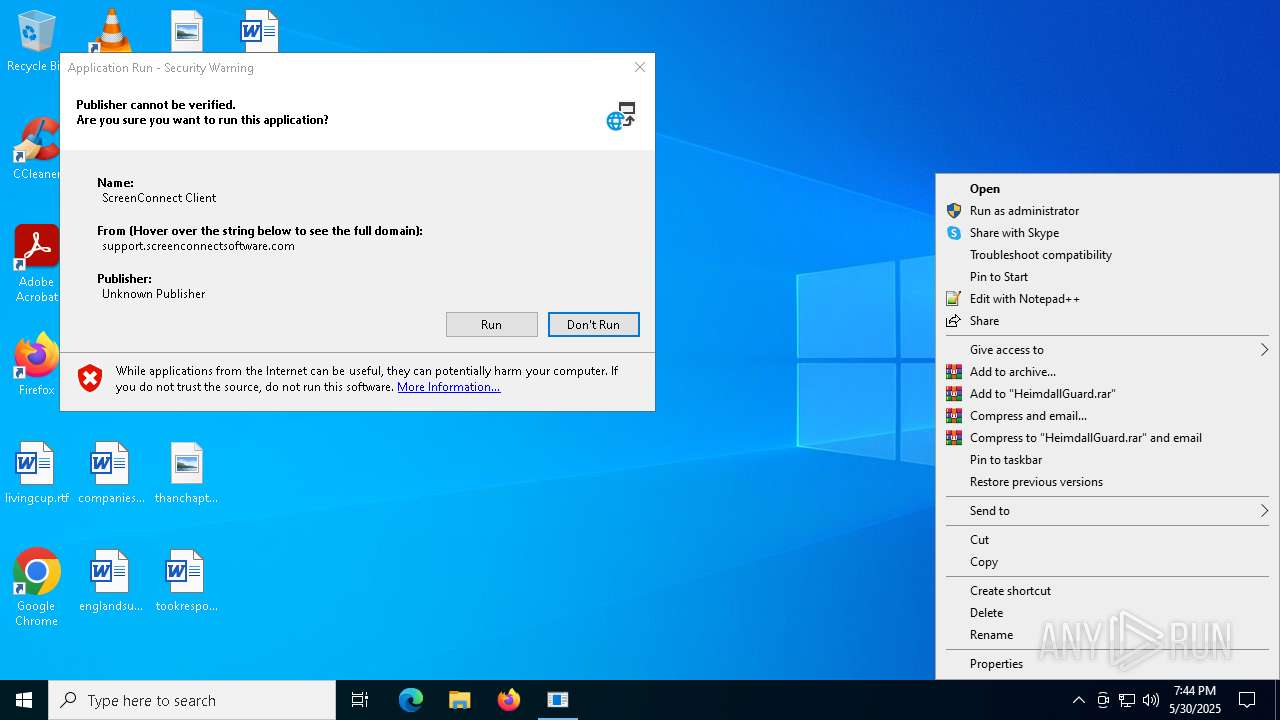Choose Share with Skype
The image size is (1280, 720).
1107,233
